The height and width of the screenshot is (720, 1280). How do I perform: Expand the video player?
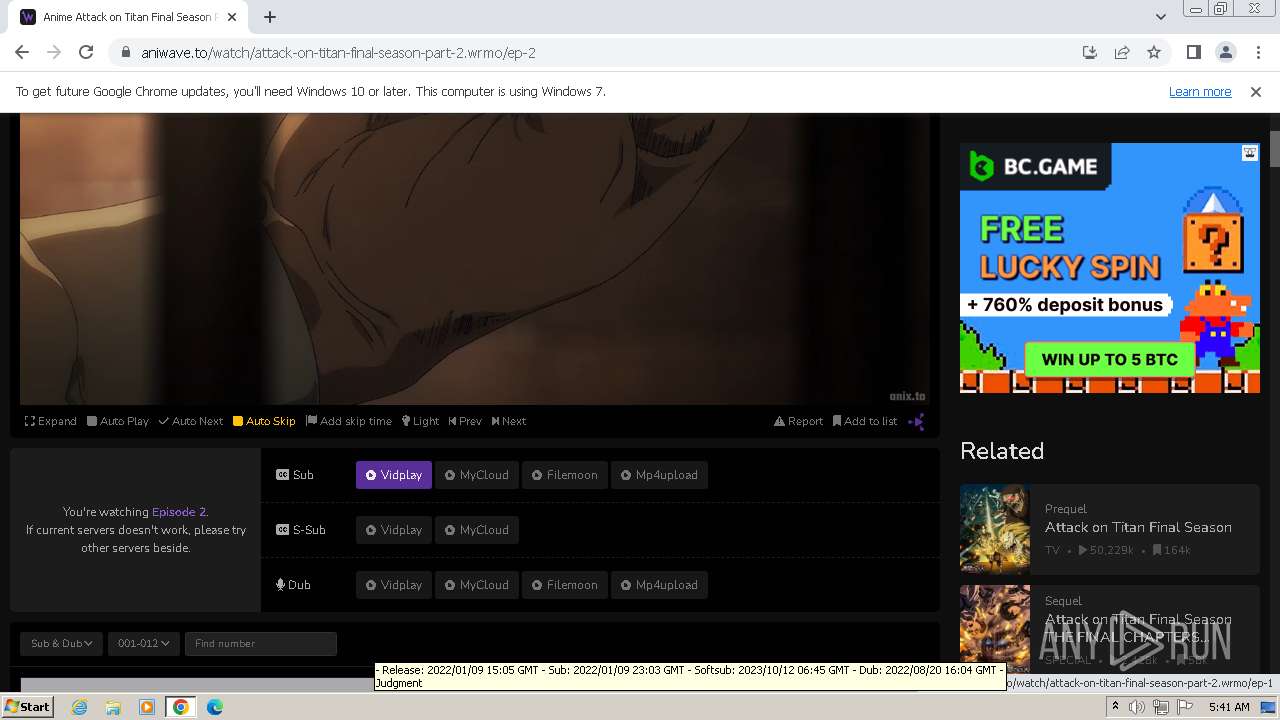click(51, 421)
